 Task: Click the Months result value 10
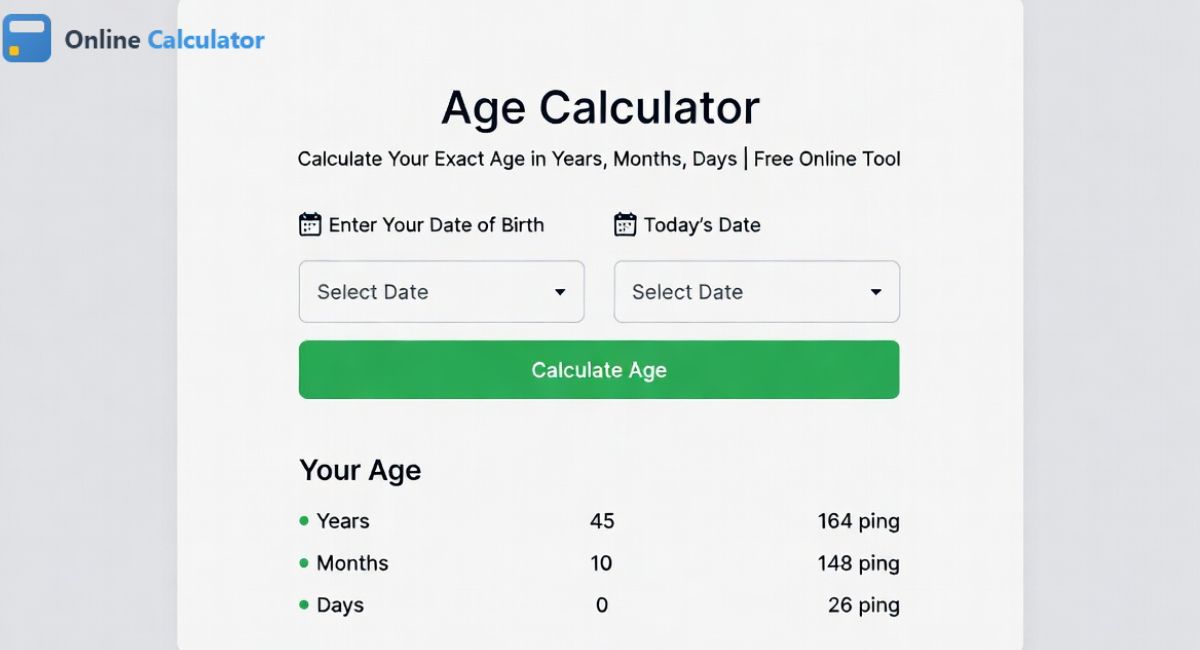click(x=601, y=563)
